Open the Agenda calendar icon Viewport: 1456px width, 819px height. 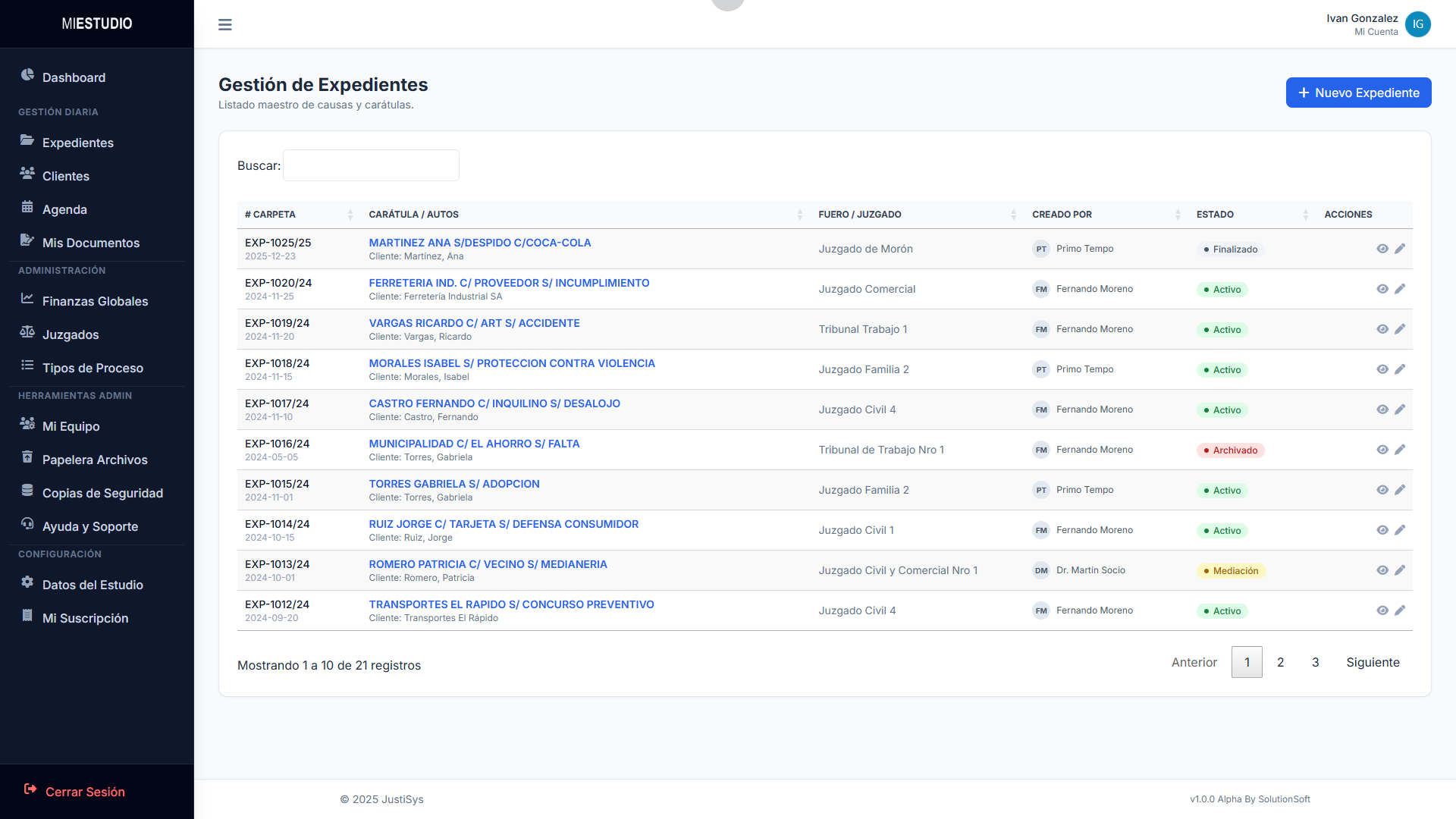[x=27, y=207]
